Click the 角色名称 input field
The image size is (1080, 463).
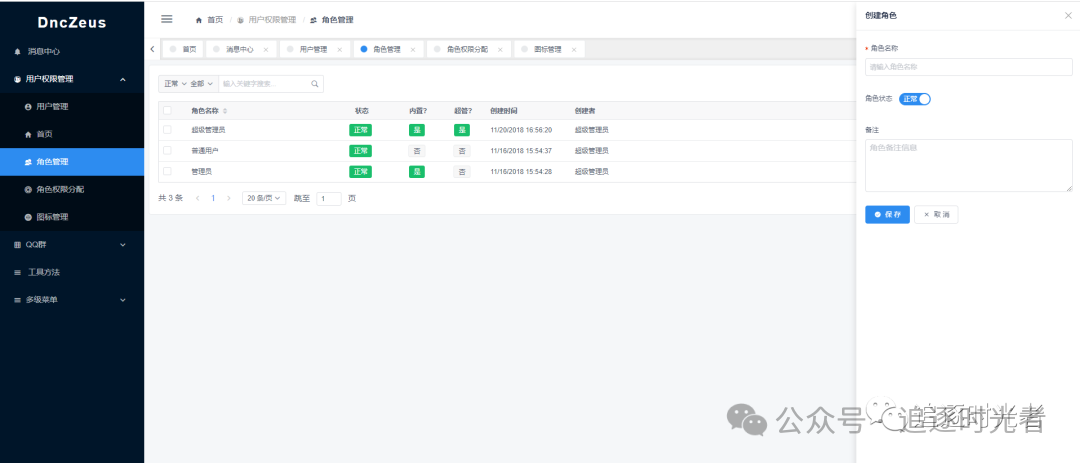coord(968,67)
